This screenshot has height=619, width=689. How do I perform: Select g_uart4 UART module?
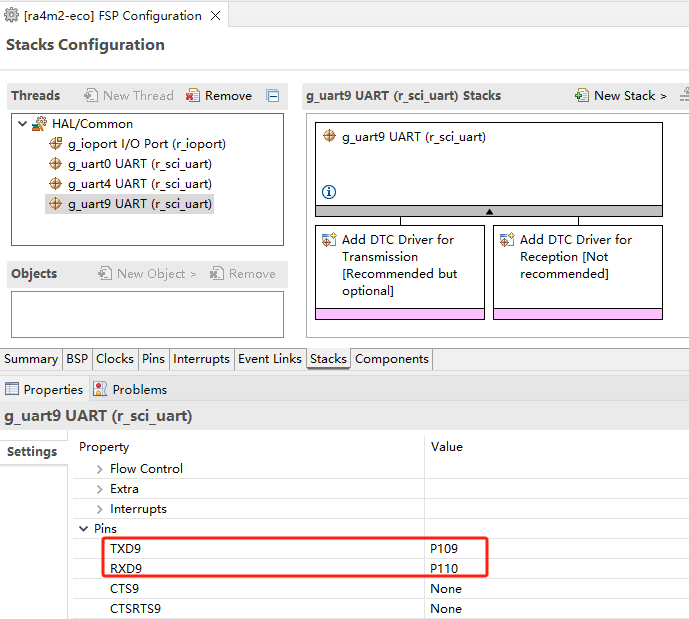(140, 184)
